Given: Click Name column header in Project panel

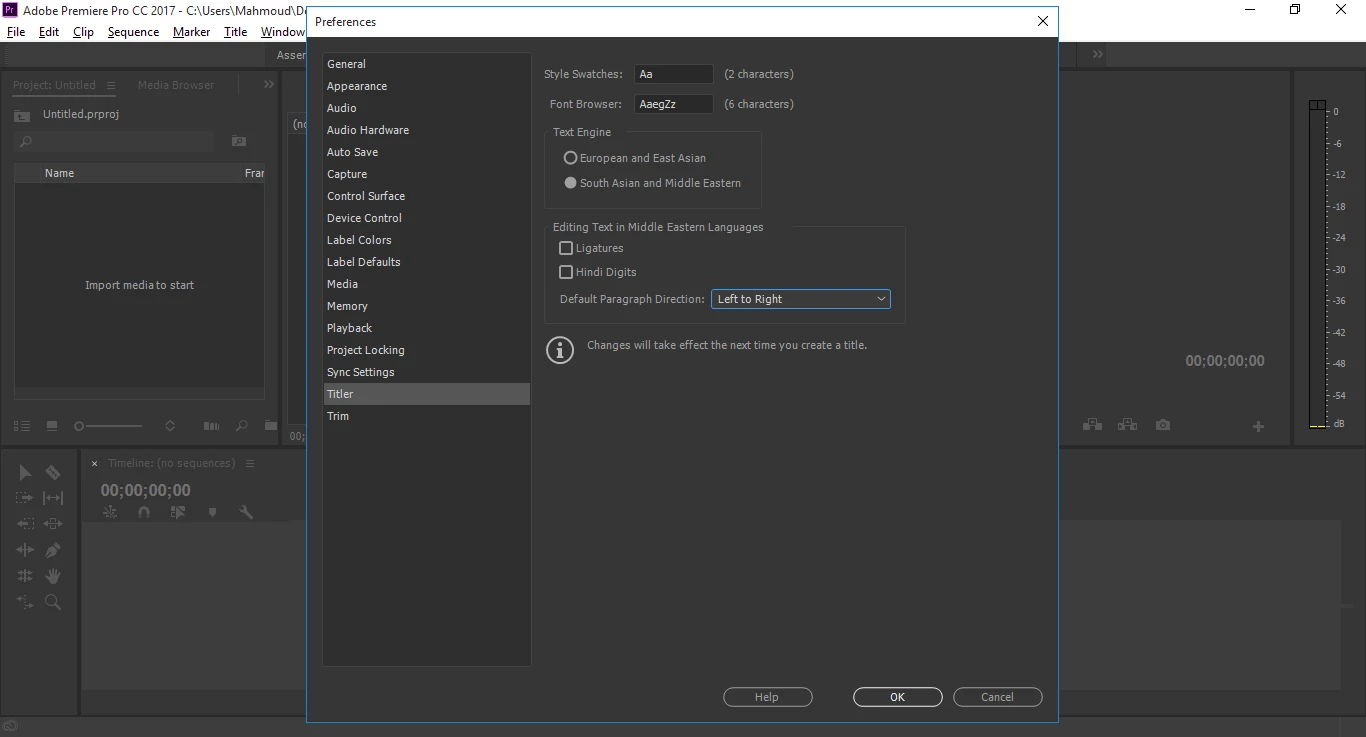Looking at the screenshot, I should (59, 173).
